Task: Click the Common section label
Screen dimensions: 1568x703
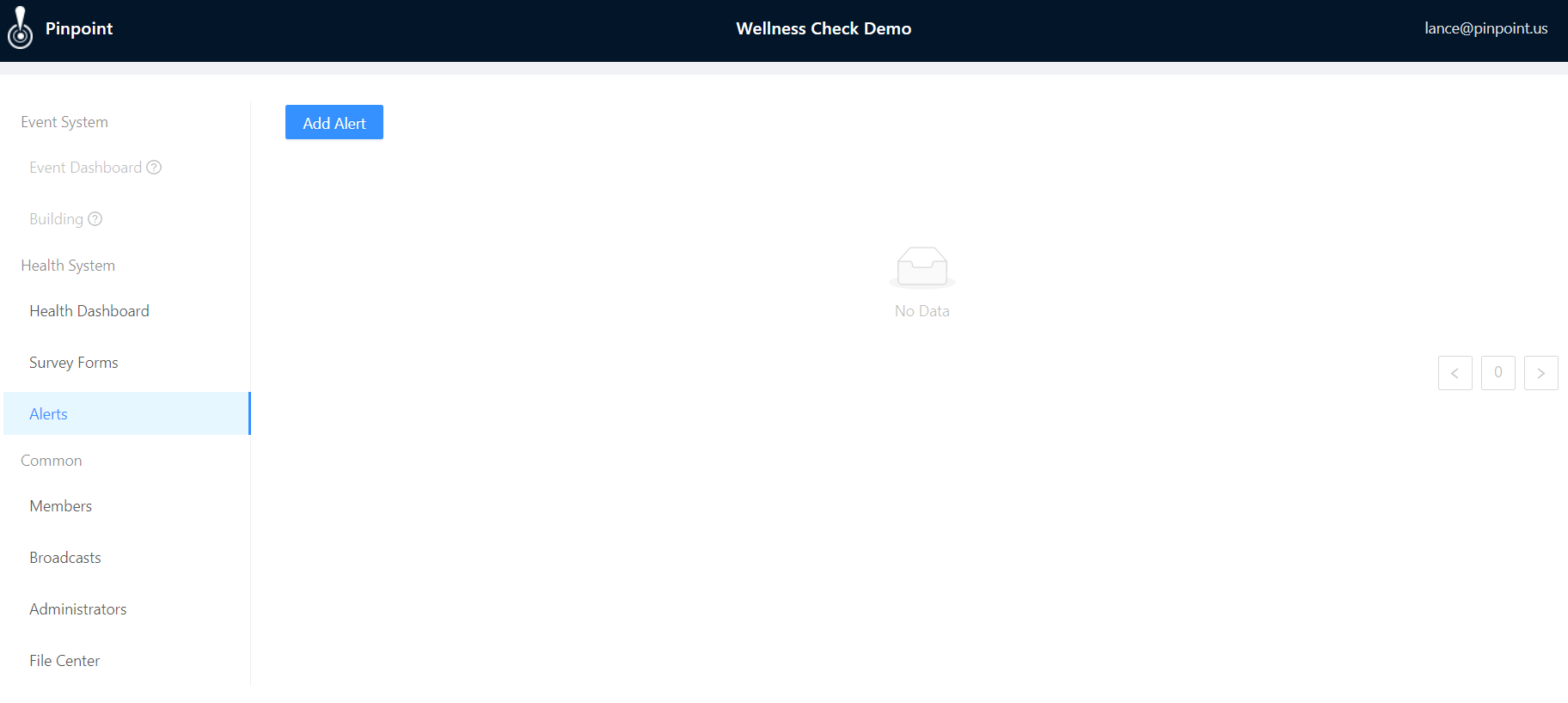Action: [x=52, y=461]
